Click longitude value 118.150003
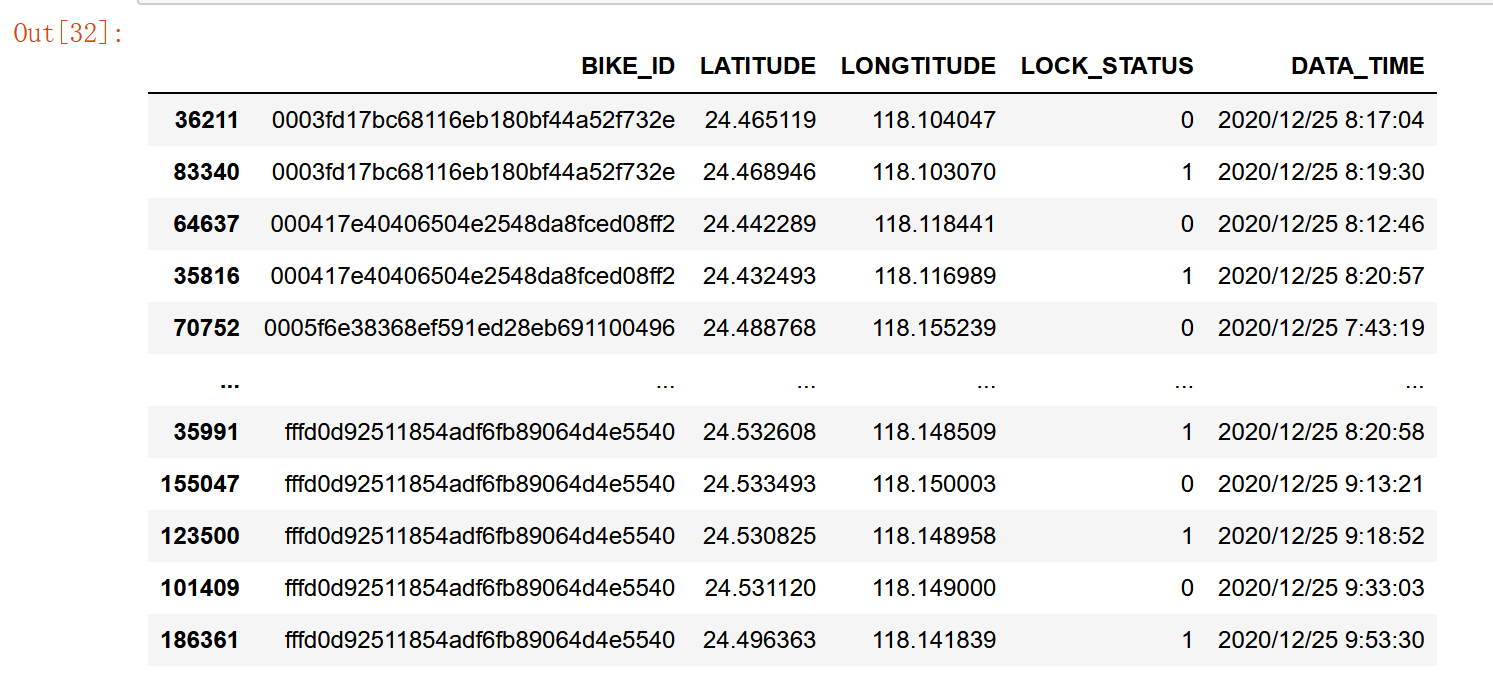 (934, 484)
